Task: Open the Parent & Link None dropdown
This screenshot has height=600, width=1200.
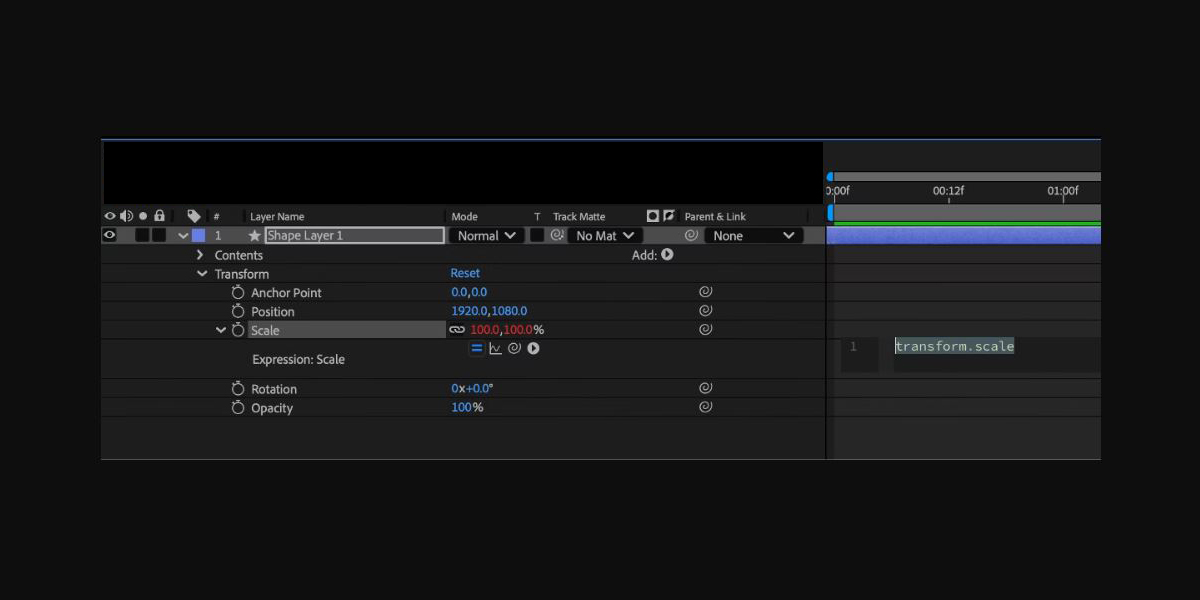Action: 753,236
